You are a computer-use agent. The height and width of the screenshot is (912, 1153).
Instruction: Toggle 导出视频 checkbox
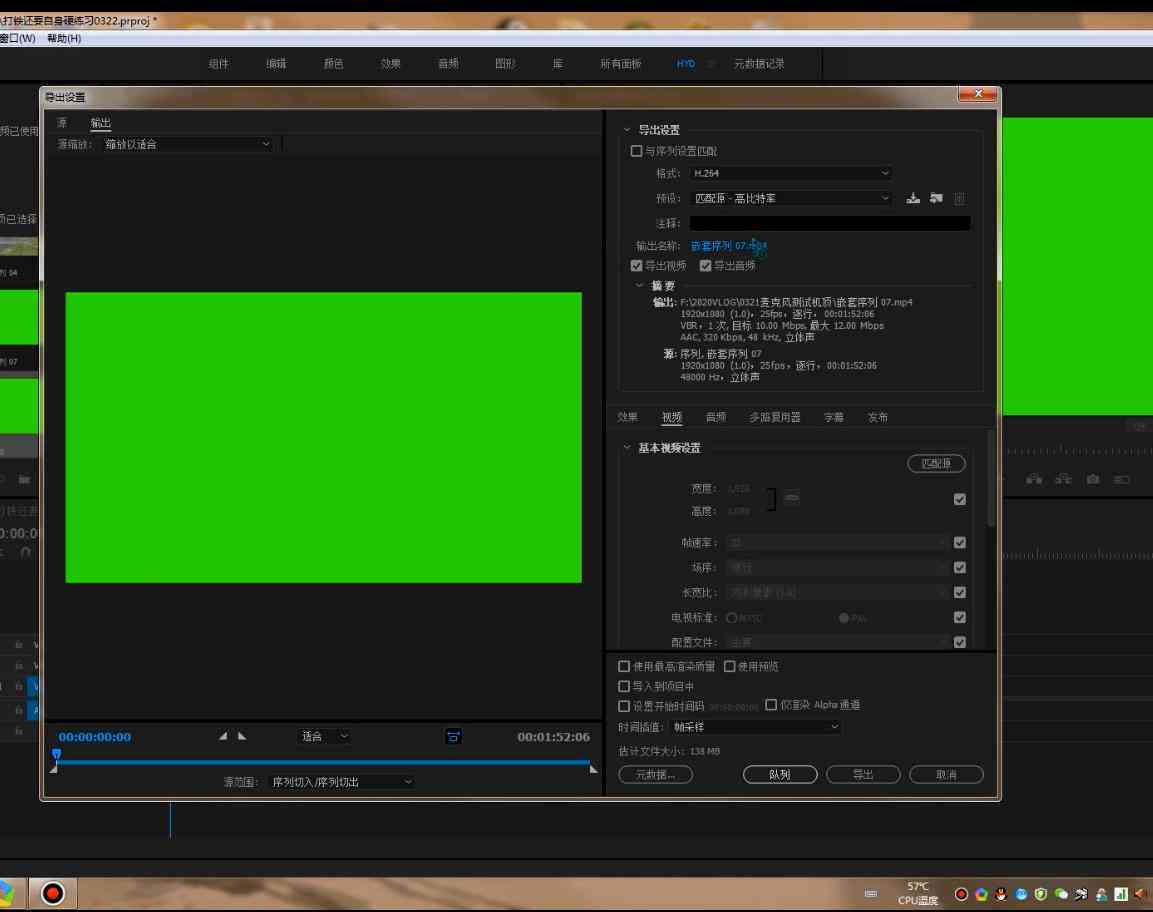pos(637,266)
